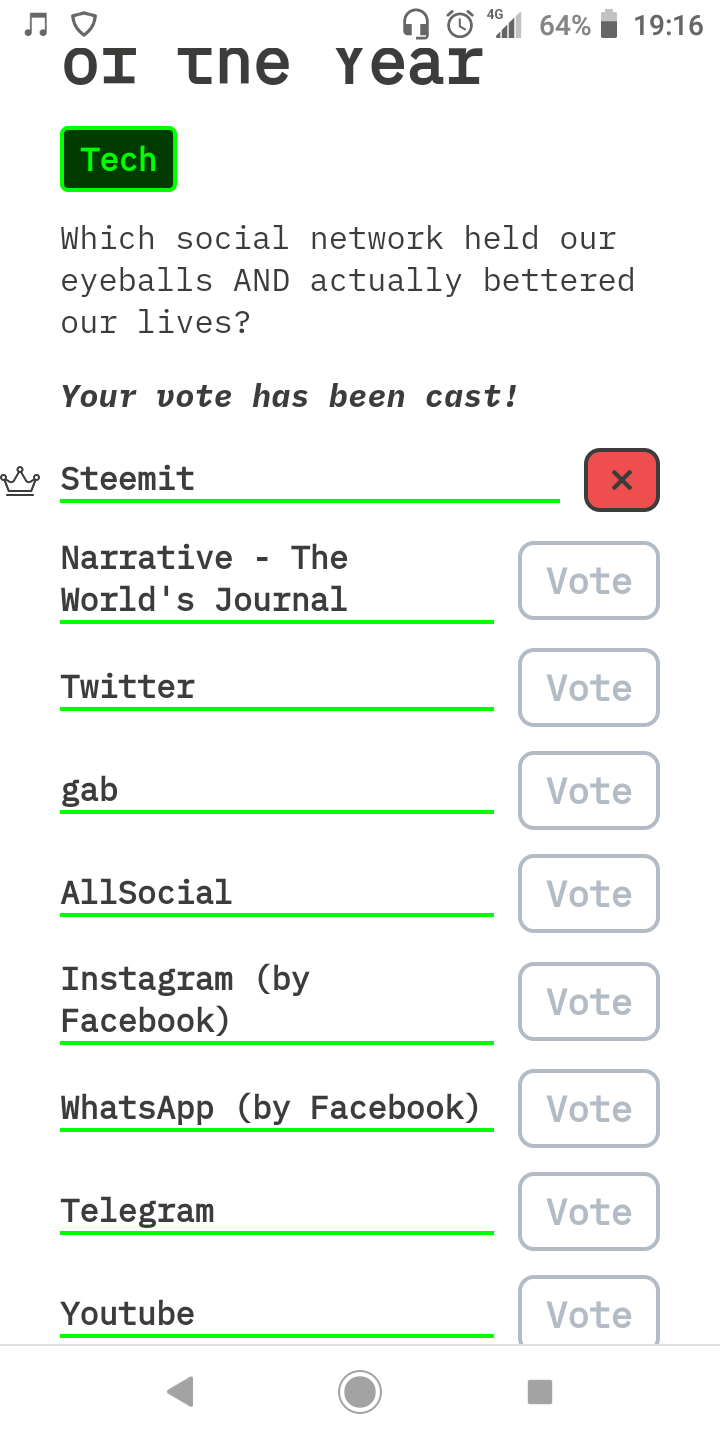Tap the crown icon next to Steemit

[x=20, y=481]
